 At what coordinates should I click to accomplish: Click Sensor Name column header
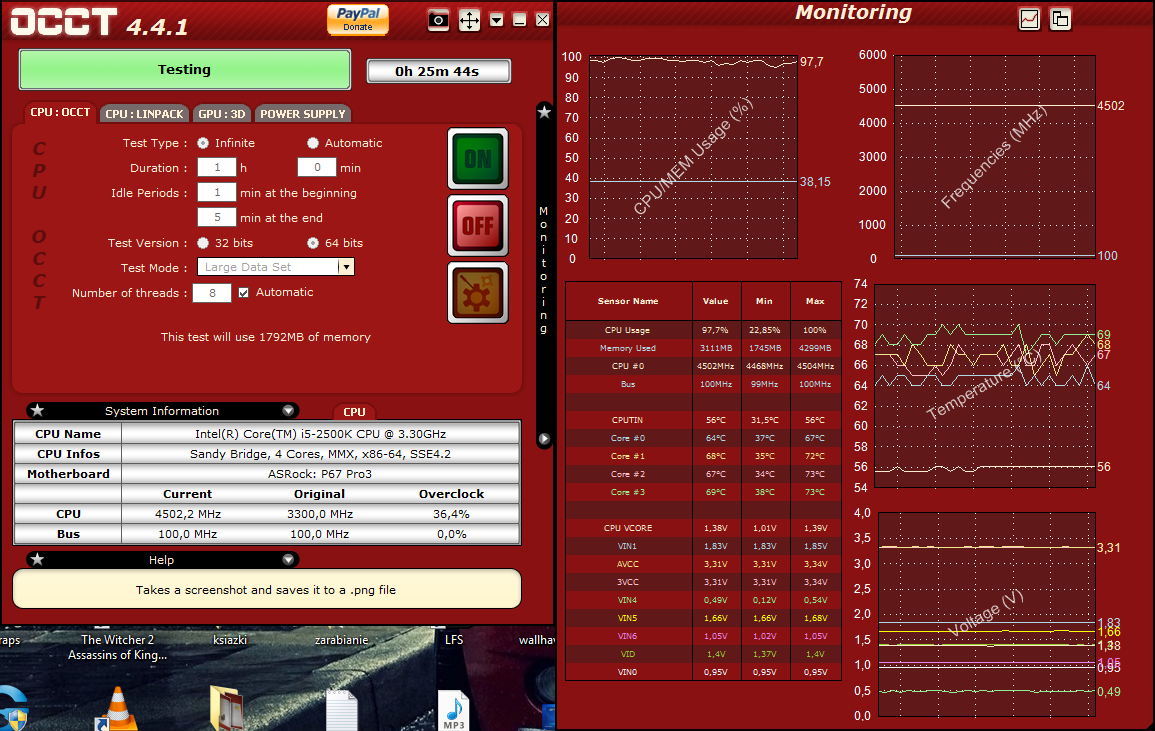coord(628,301)
